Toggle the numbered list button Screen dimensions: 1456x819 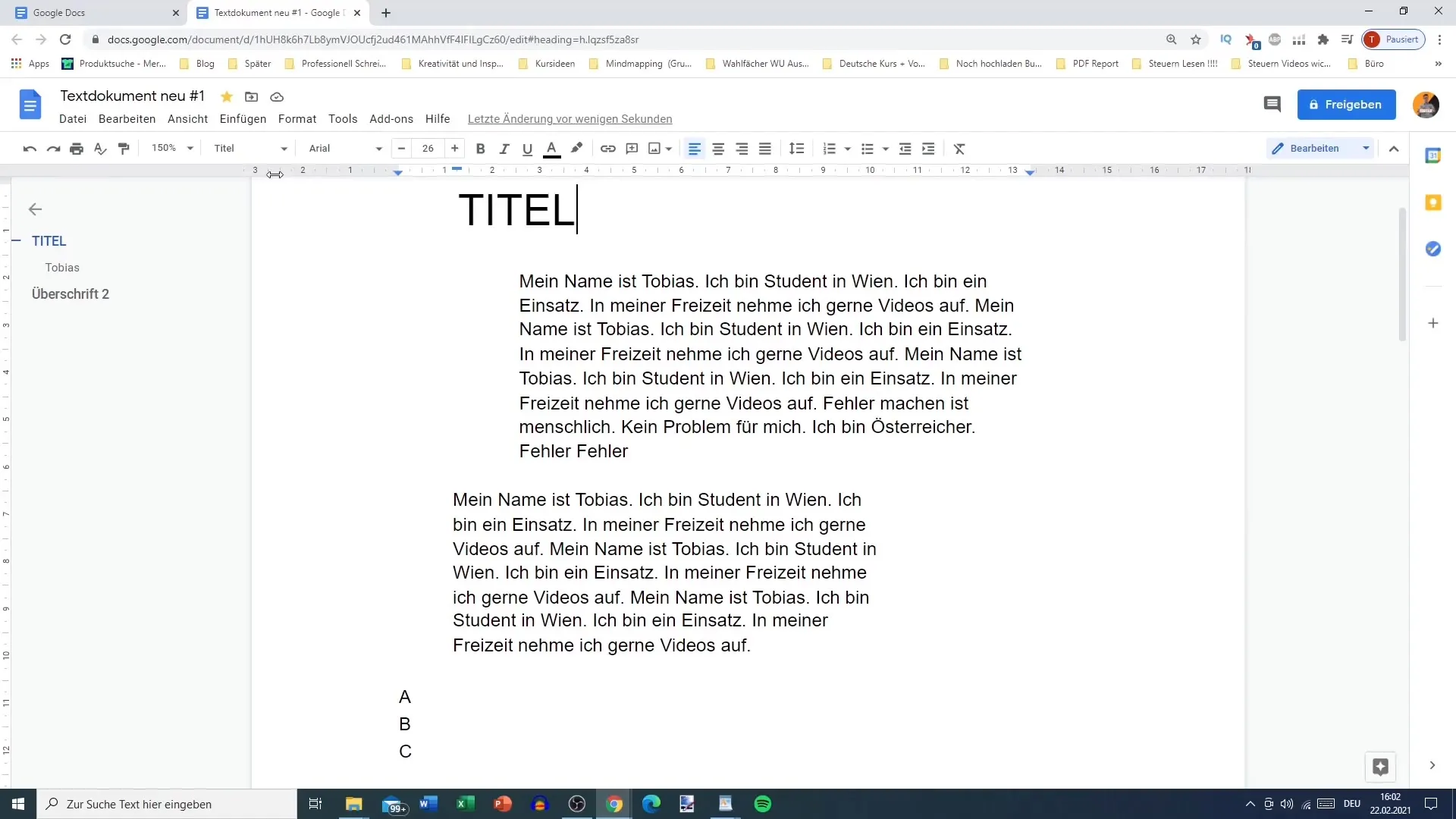point(830,149)
